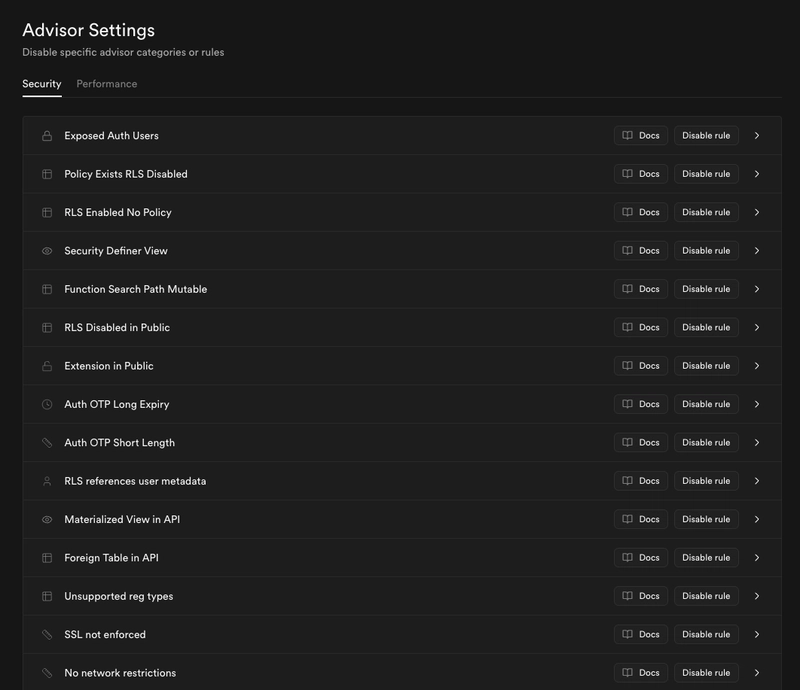Screen dimensions: 800x690
Task: Expand the Exposed Auth Users row chevron
Action: (x=757, y=136)
